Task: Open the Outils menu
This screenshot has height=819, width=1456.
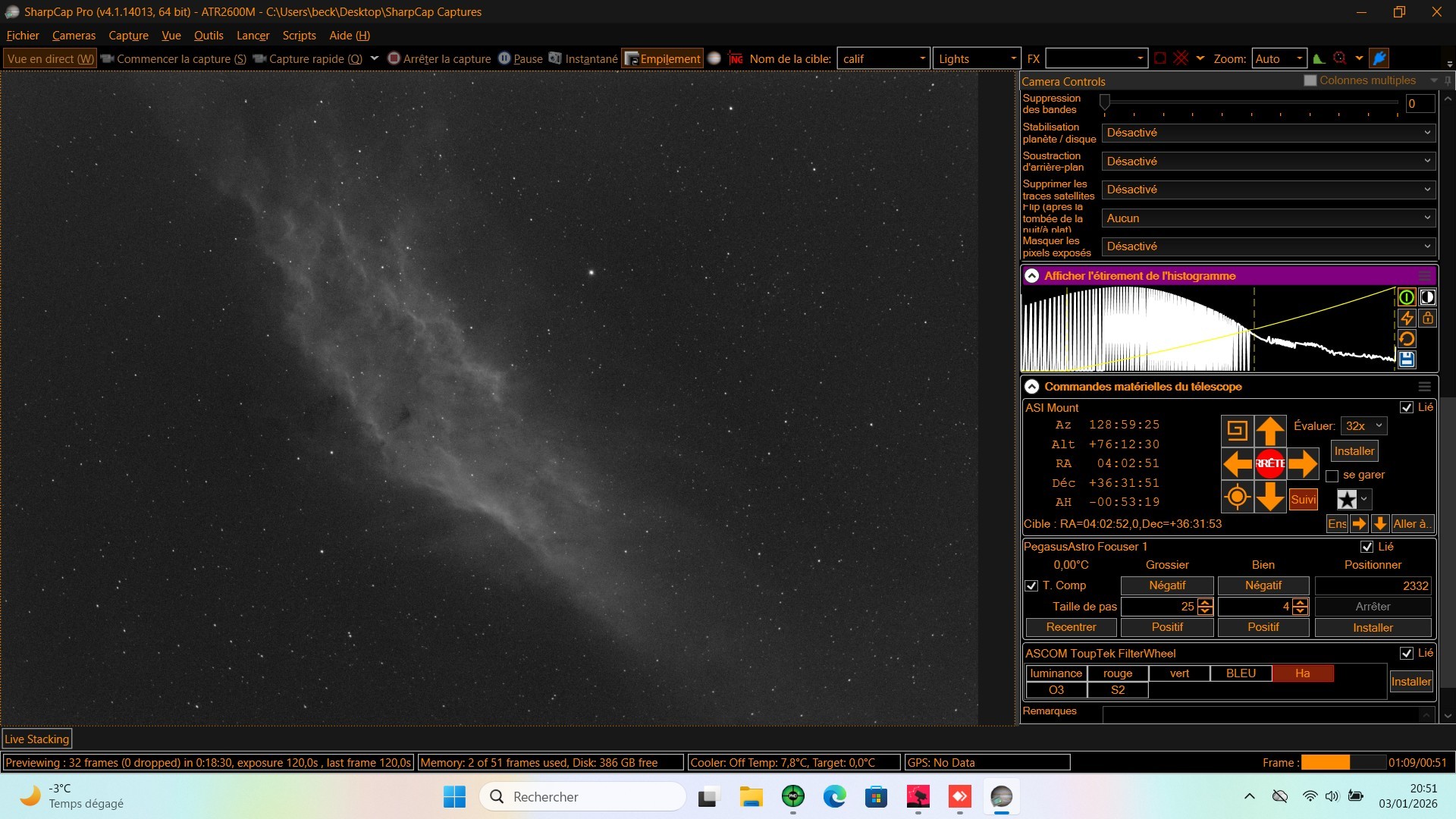Action: (209, 36)
